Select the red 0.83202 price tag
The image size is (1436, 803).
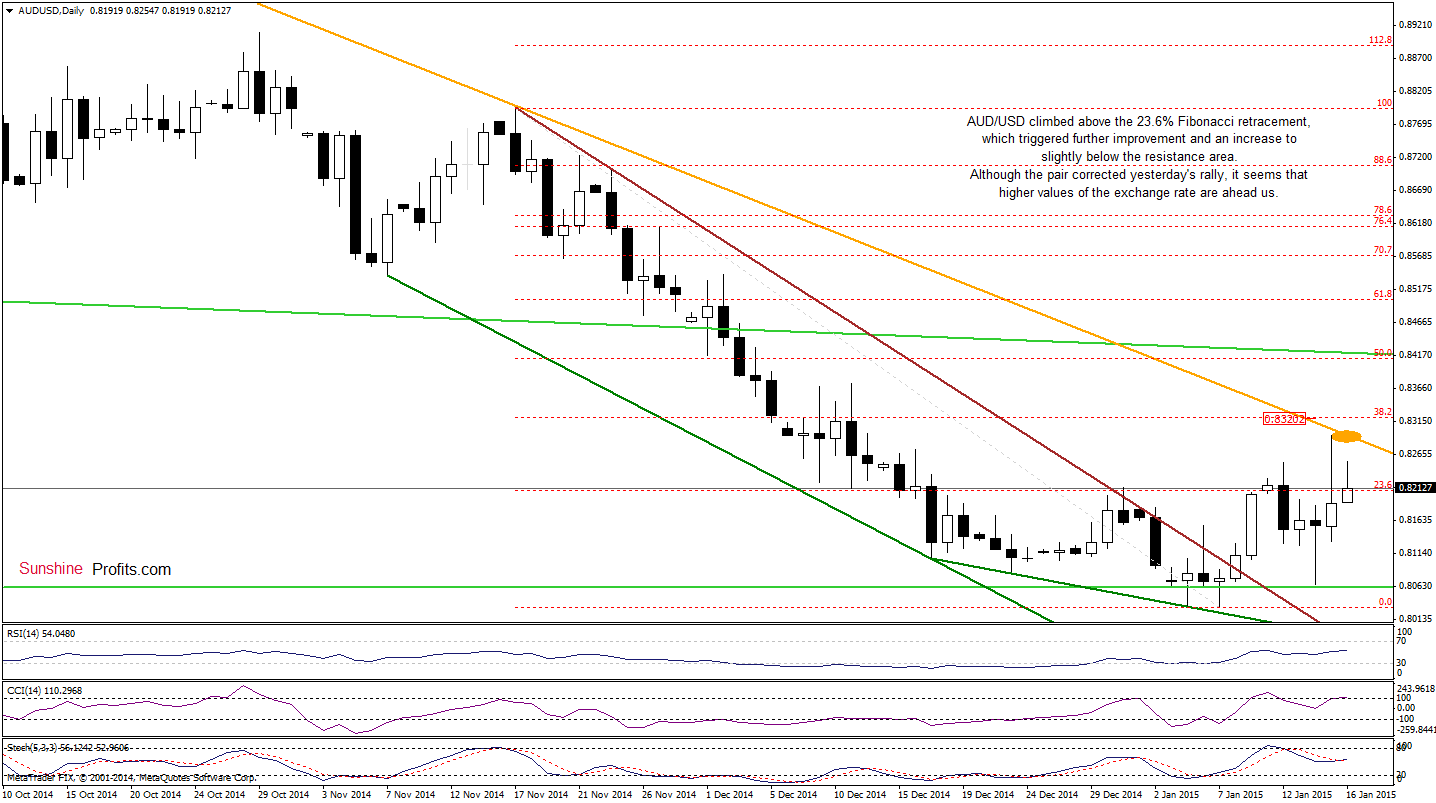[1285, 419]
